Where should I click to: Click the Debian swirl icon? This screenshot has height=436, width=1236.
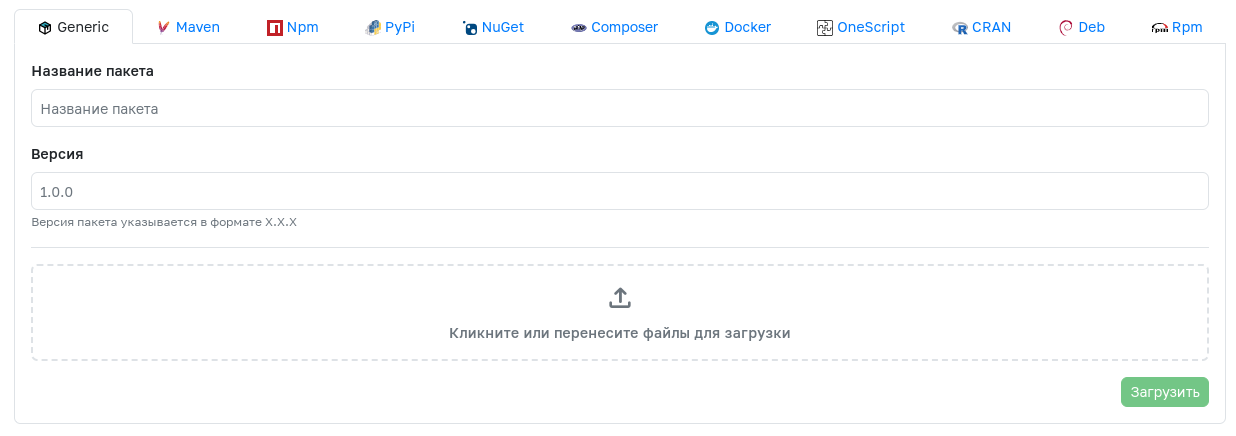[x=1066, y=28]
